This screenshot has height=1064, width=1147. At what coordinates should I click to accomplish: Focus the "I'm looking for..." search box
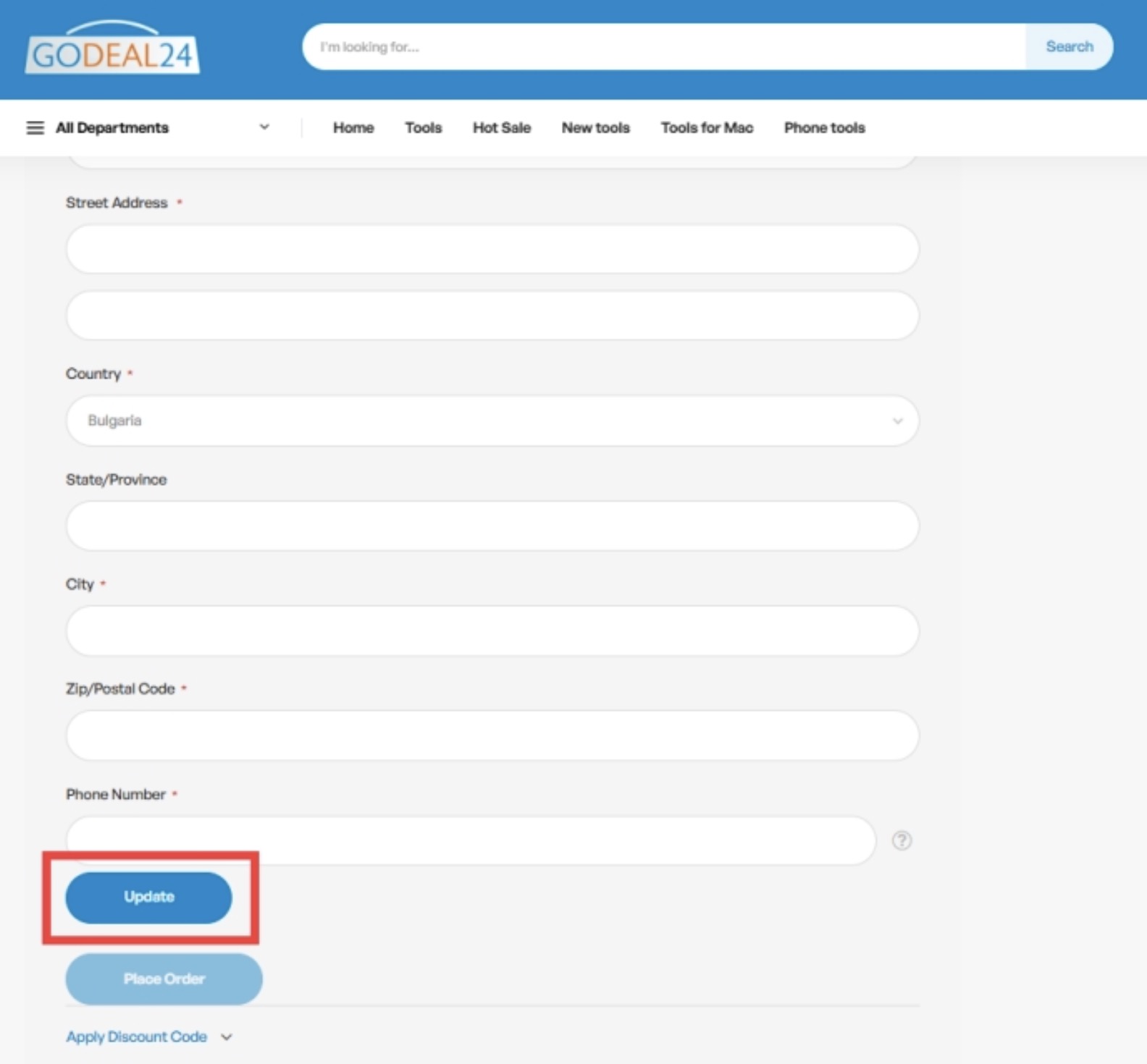click(663, 47)
